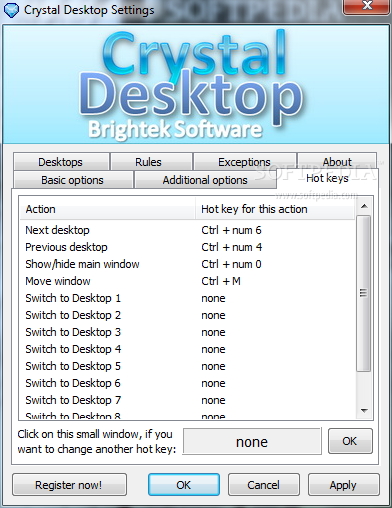Select the Hot keys tab
Viewport: 392px width, 508px height.
click(327, 179)
